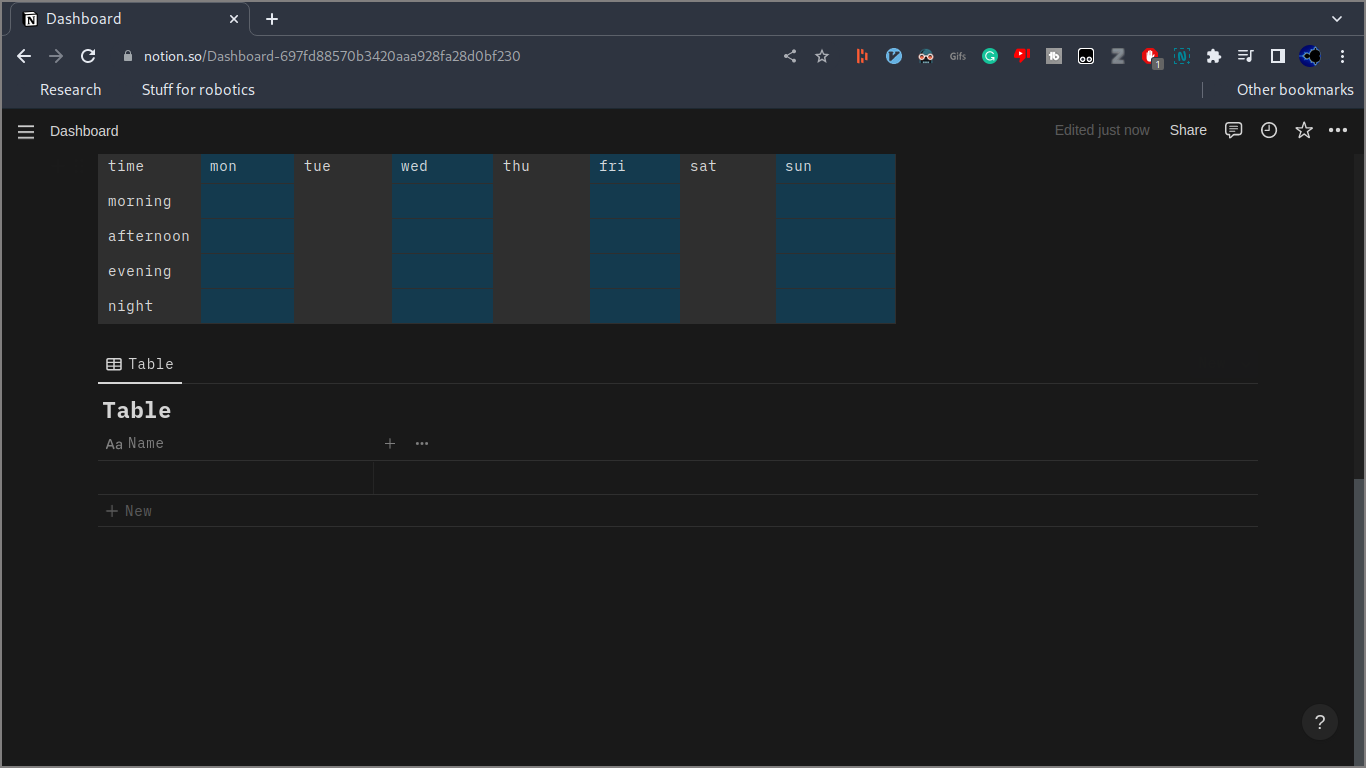Open table column options ellipsis

pyautogui.click(x=422, y=443)
